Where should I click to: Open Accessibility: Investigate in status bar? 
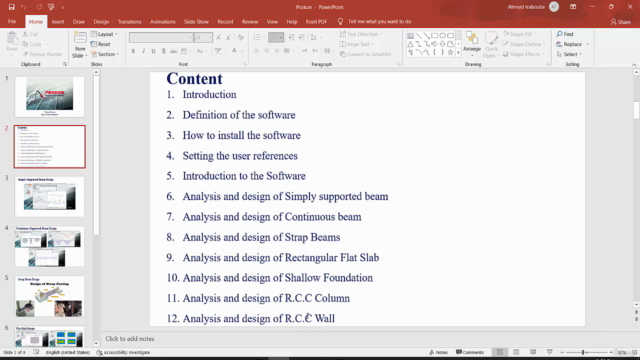pyautogui.click(x=124, y=352)
